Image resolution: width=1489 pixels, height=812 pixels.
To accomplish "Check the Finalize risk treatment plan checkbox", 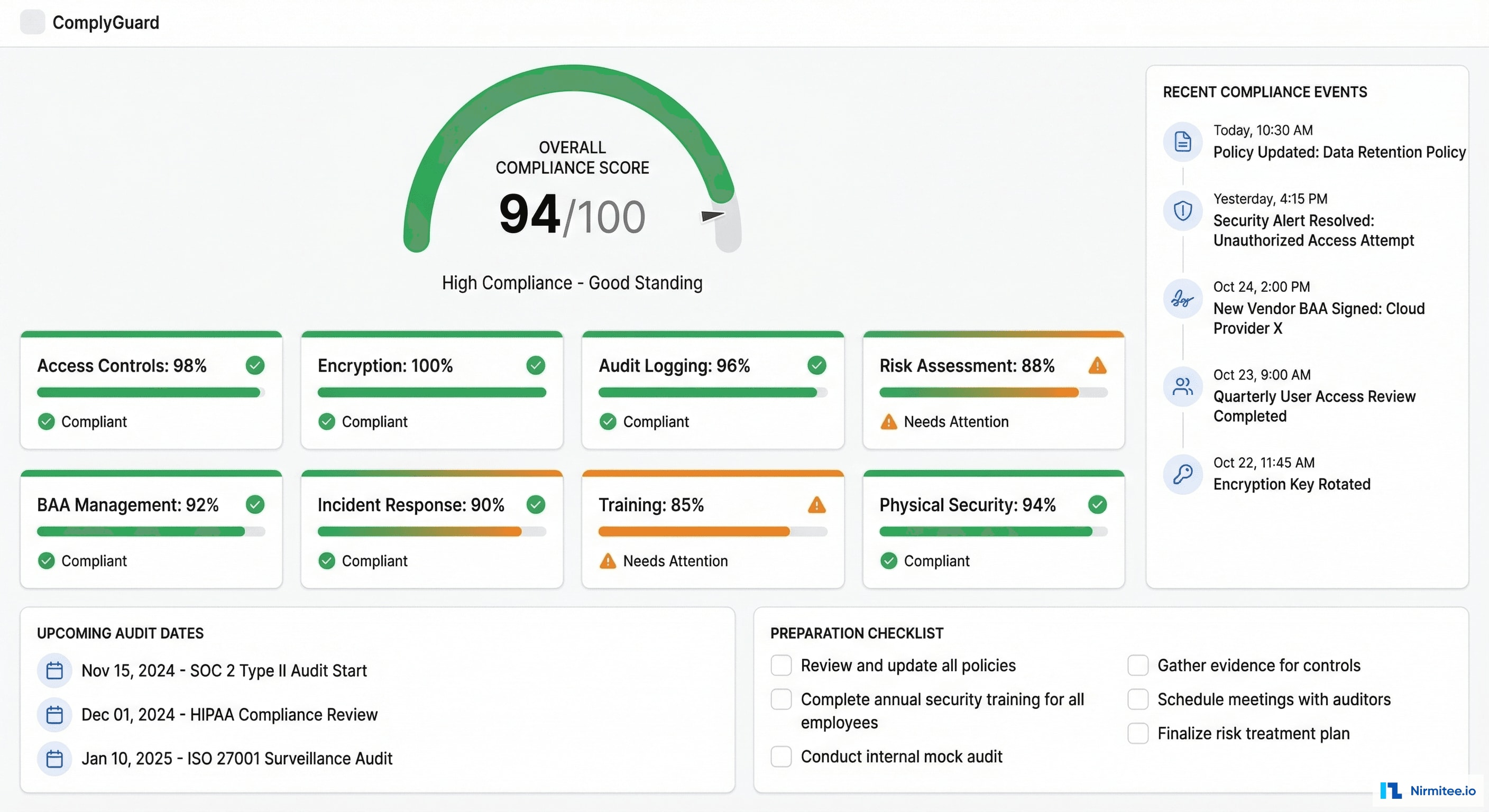I will pyautogui.click(x=1138, y=733).
